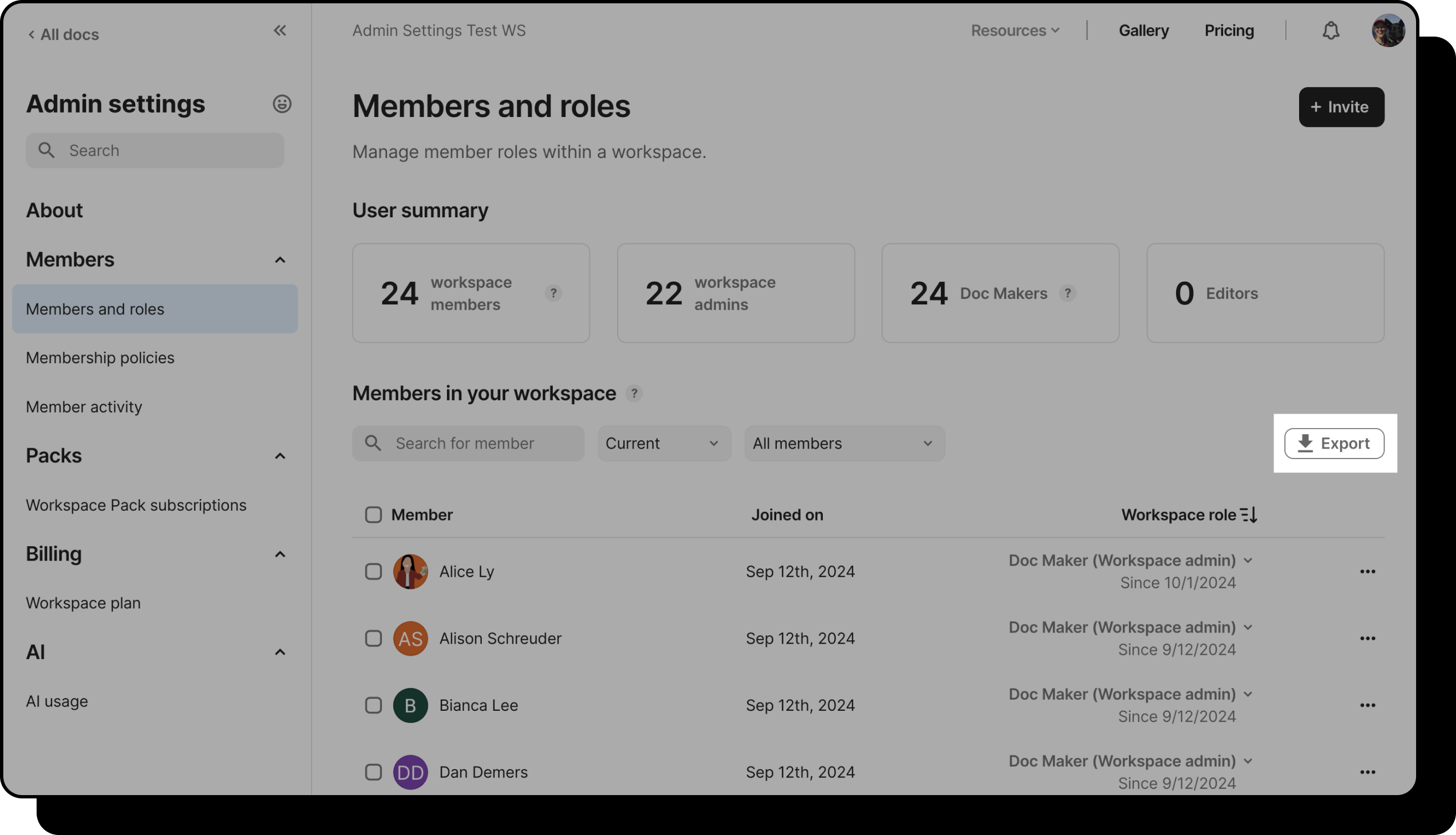Check the box for Alison Schreuder

[x=373, y=638]
